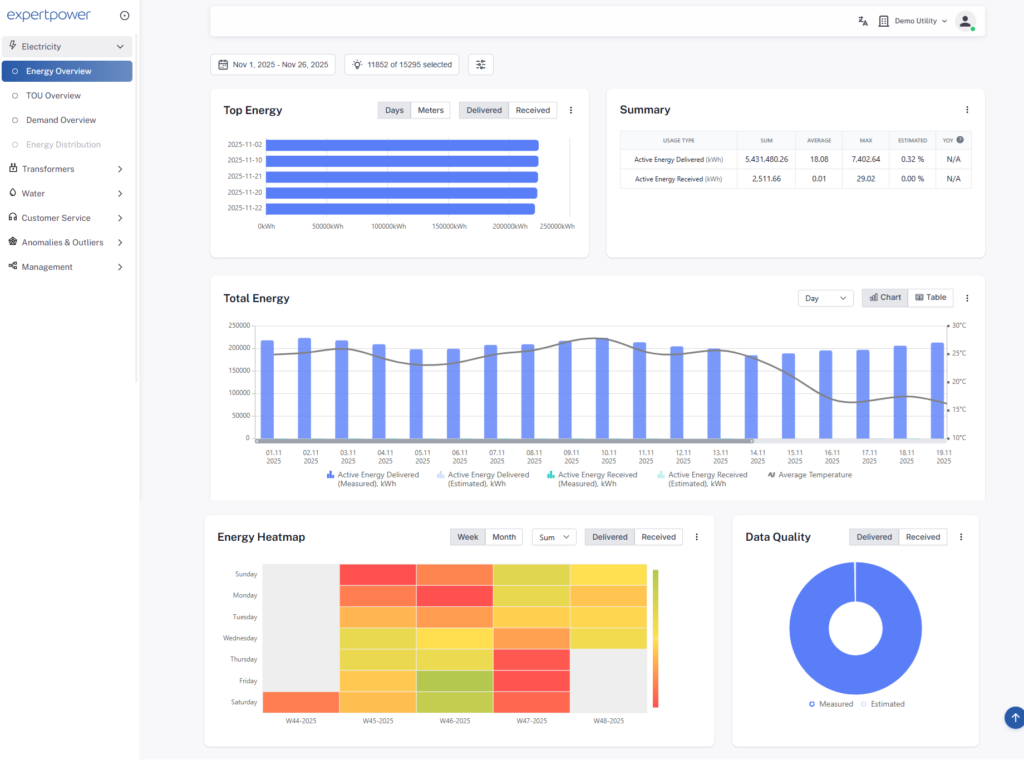This screenshot has width=1024, height=770.
Task: Click the expertpower logo
Action: (x=48, y=15)
